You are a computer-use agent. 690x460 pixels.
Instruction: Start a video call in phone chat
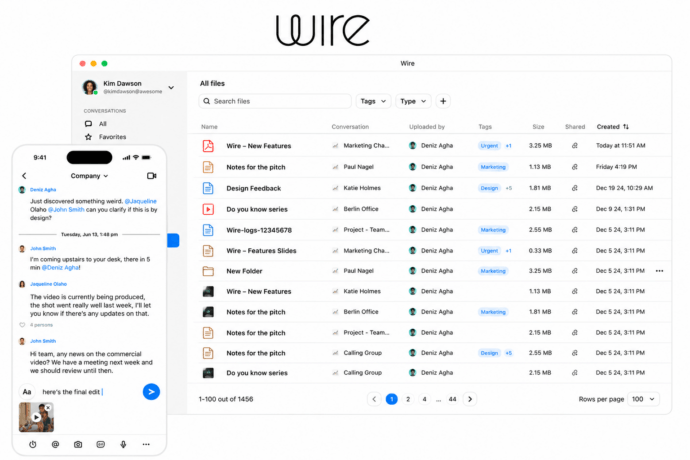(x=151, y=176)
